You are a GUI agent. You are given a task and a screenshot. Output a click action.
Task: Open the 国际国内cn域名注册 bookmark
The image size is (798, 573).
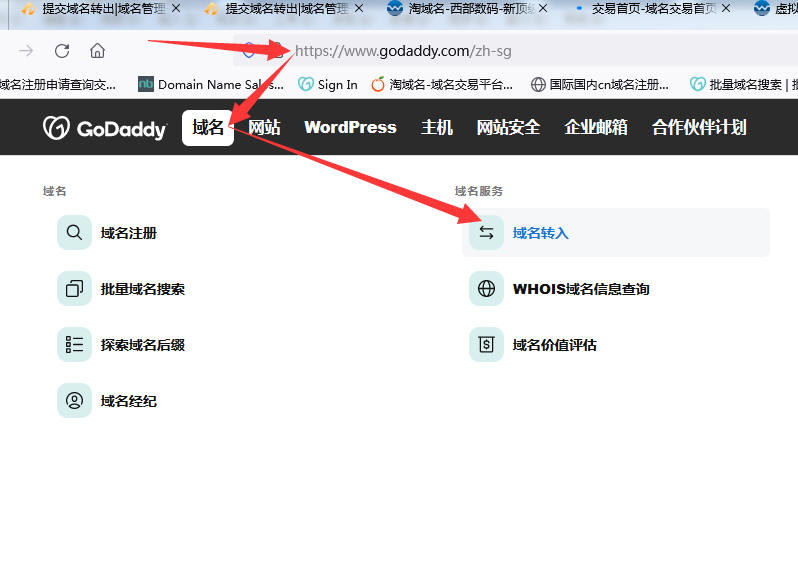pos(600,84)
